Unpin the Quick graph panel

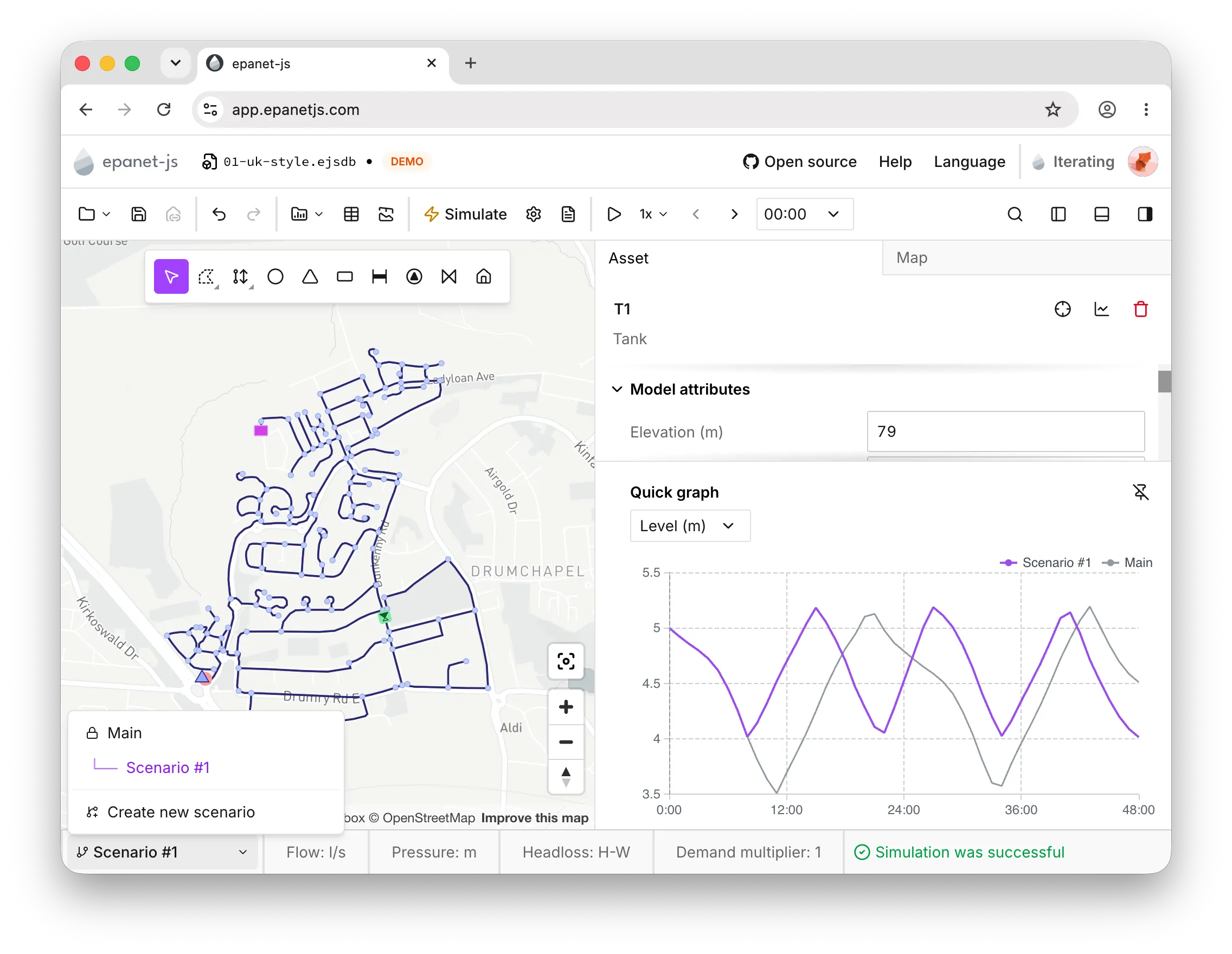[1140, 492]
